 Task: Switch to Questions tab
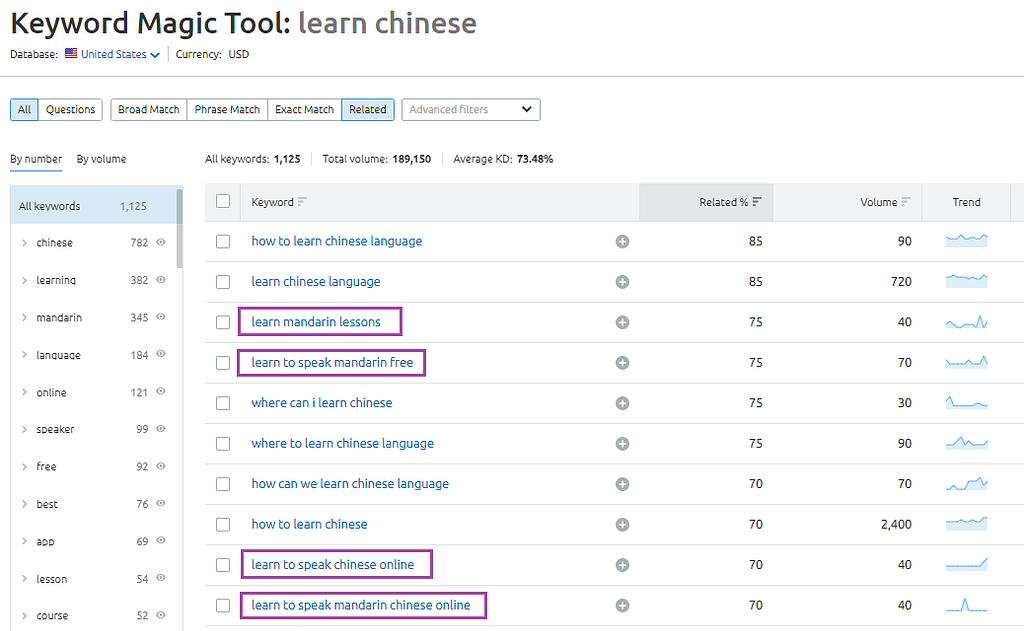tap(71, 110)
